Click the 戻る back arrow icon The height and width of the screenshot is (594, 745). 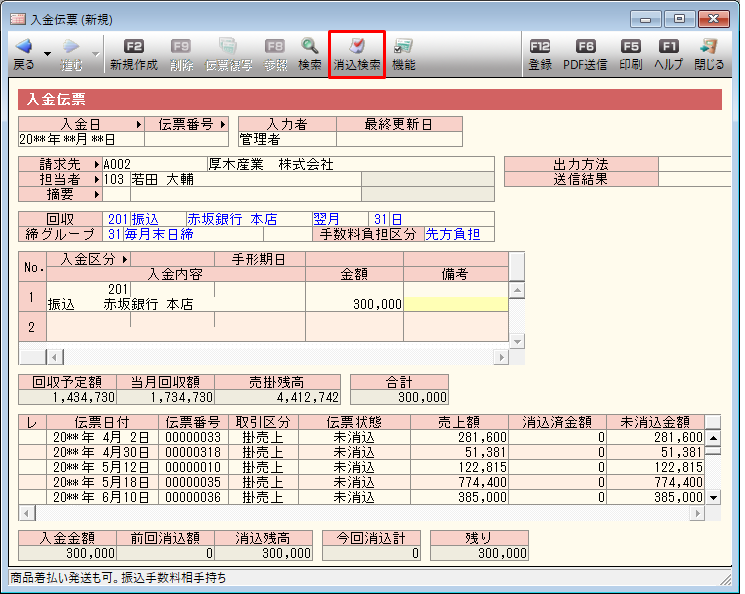(x=24, y=46)
